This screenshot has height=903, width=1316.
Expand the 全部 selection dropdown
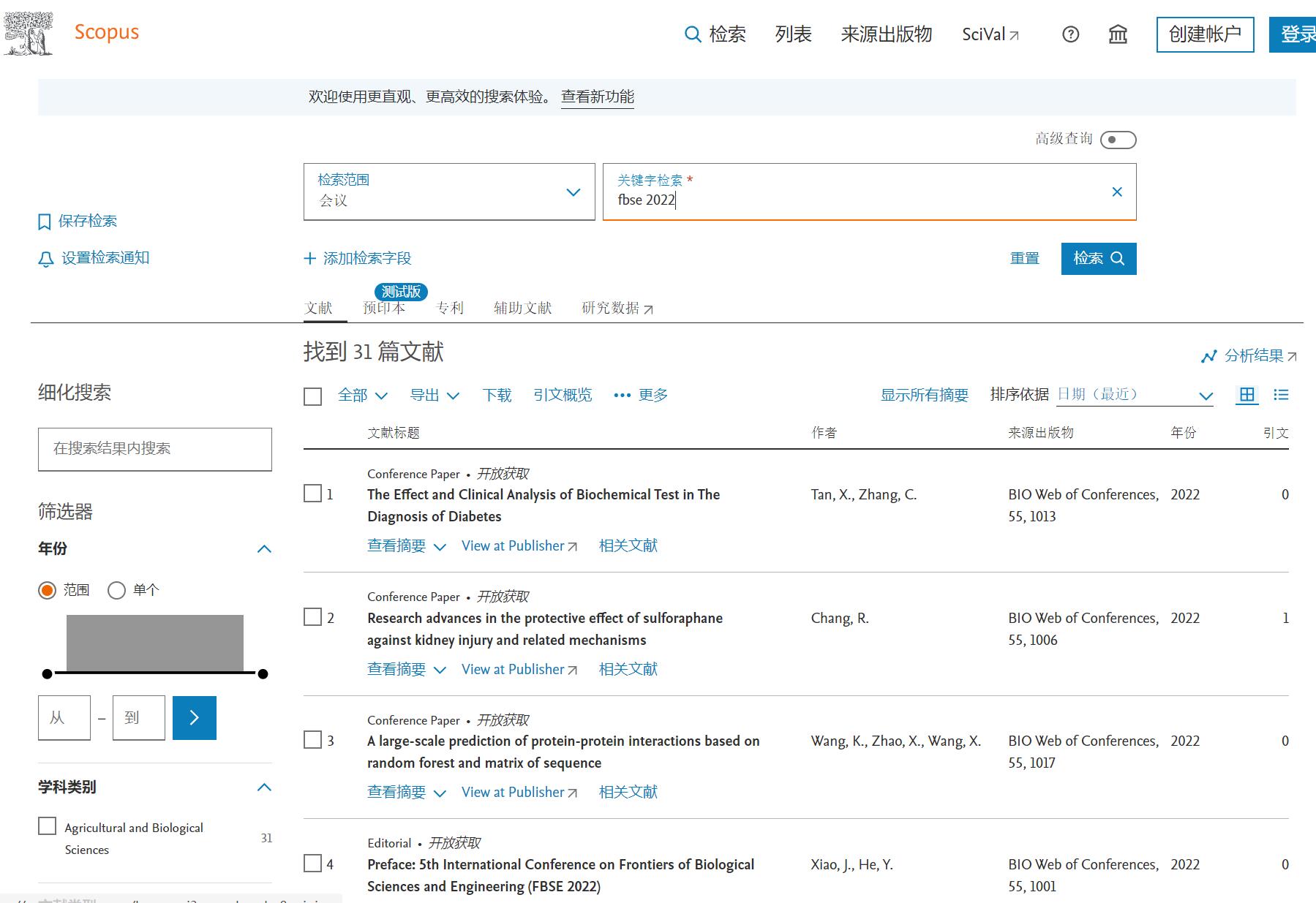point(363,396)
